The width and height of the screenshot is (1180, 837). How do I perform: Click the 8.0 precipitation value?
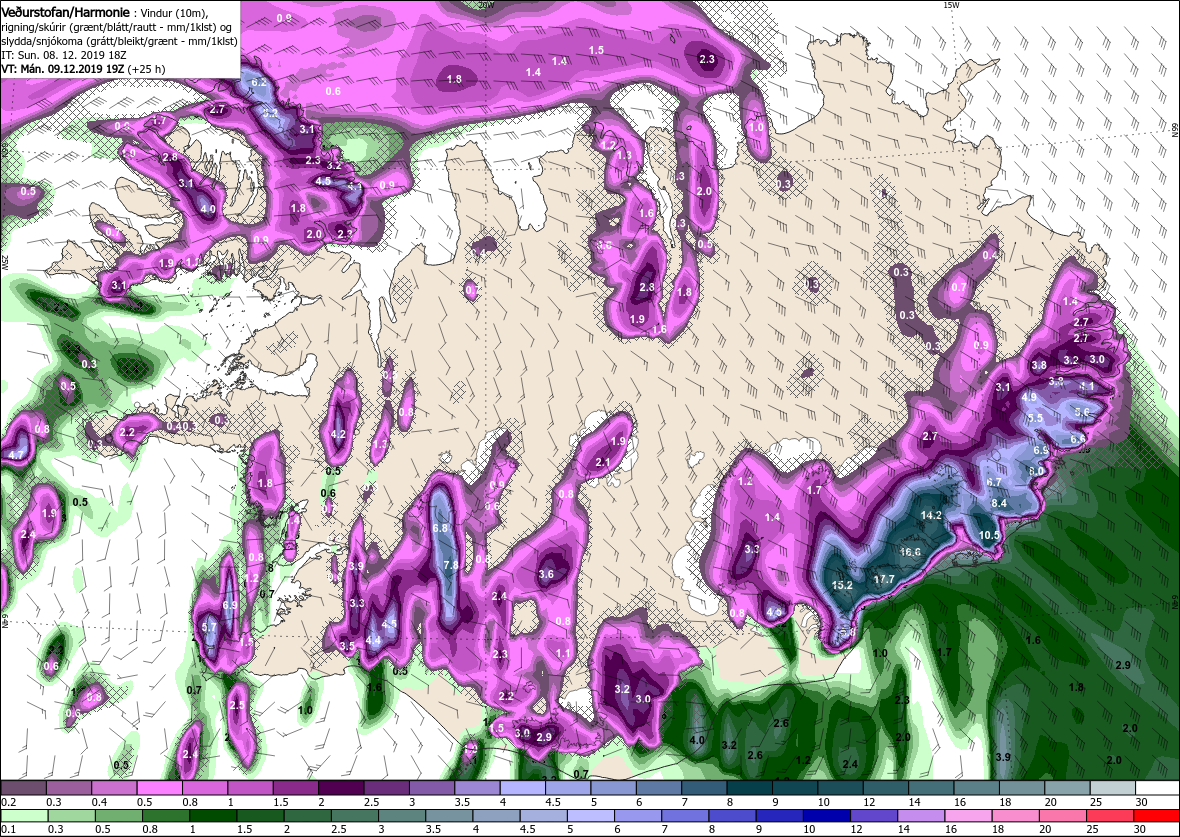1036,471
